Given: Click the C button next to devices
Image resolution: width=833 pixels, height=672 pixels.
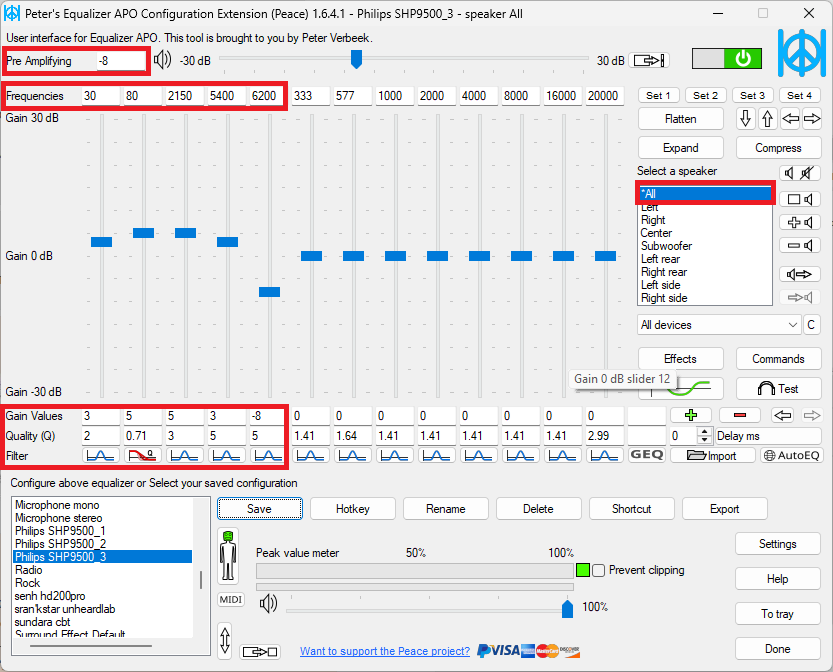Looking at the screenshot, I should (811, 325).
